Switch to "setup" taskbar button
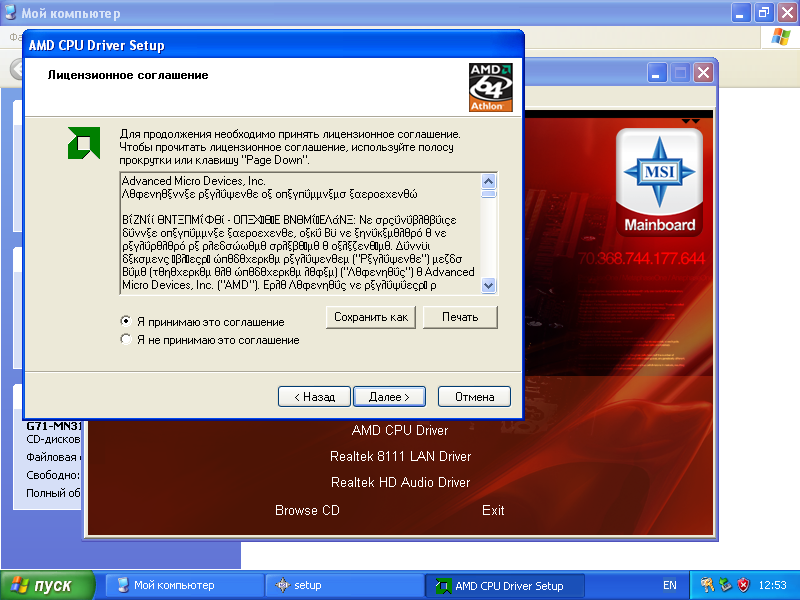Image resolution: width=800 pixels, height=600 pixels. (x=345, y=585)
